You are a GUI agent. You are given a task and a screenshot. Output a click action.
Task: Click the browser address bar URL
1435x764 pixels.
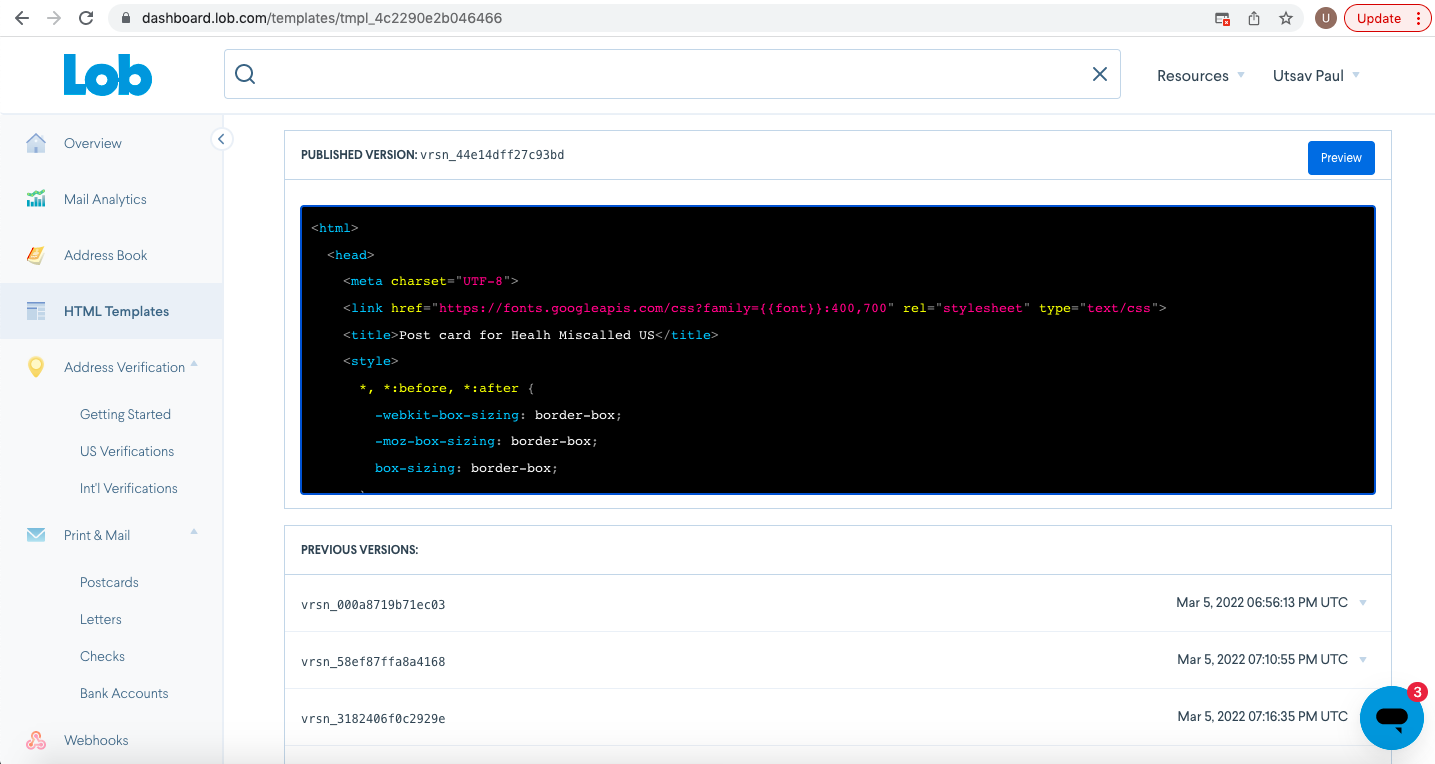point(322,18)
